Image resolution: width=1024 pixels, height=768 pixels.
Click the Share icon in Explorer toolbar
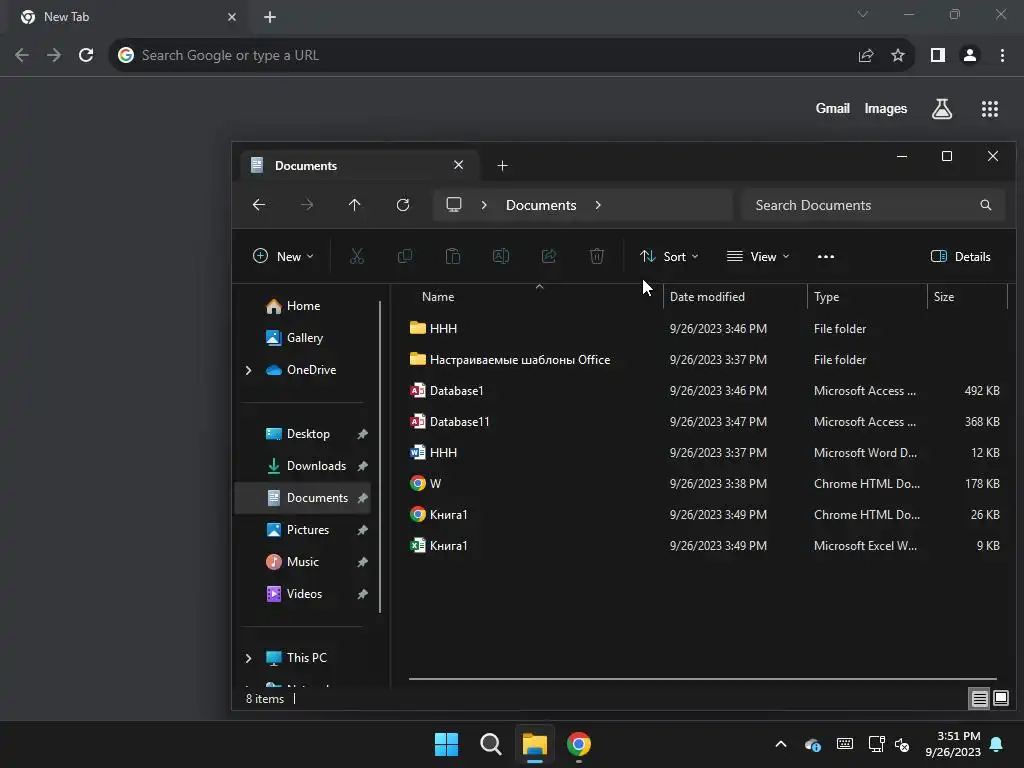(549, 256)
